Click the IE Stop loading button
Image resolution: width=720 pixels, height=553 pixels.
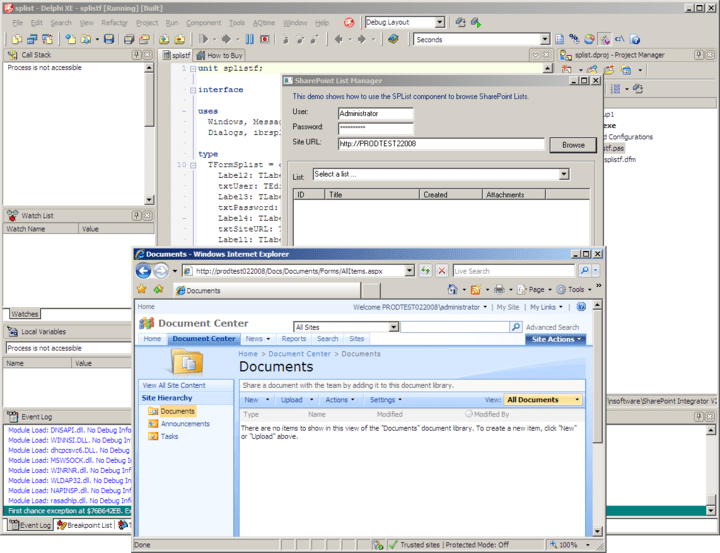pos(441,271)
